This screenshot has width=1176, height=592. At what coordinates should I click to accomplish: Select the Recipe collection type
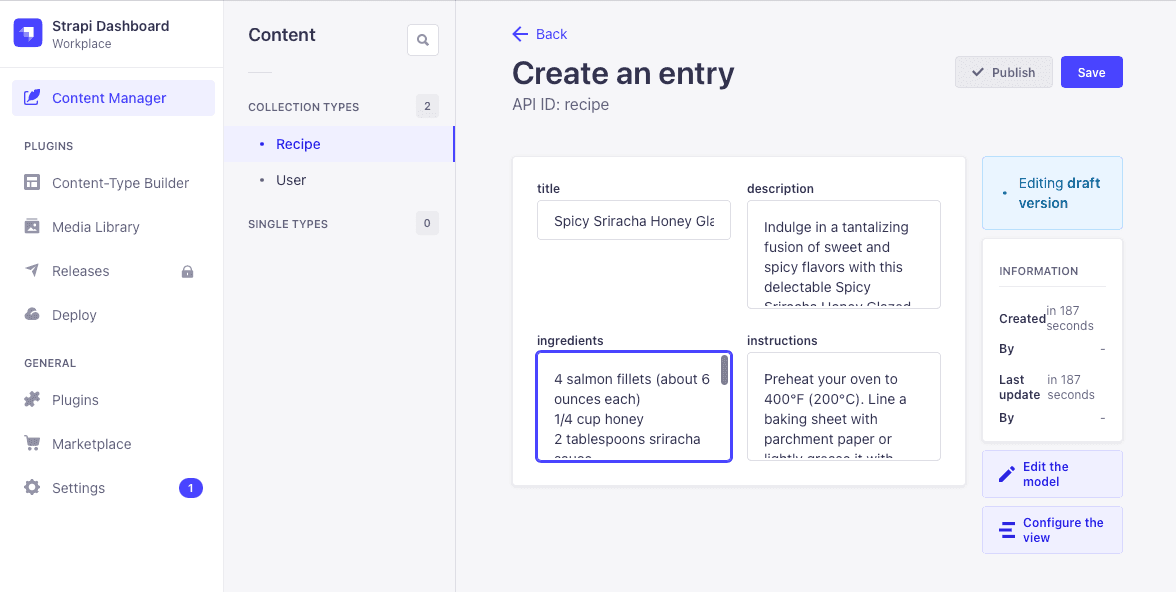[339, 144]
